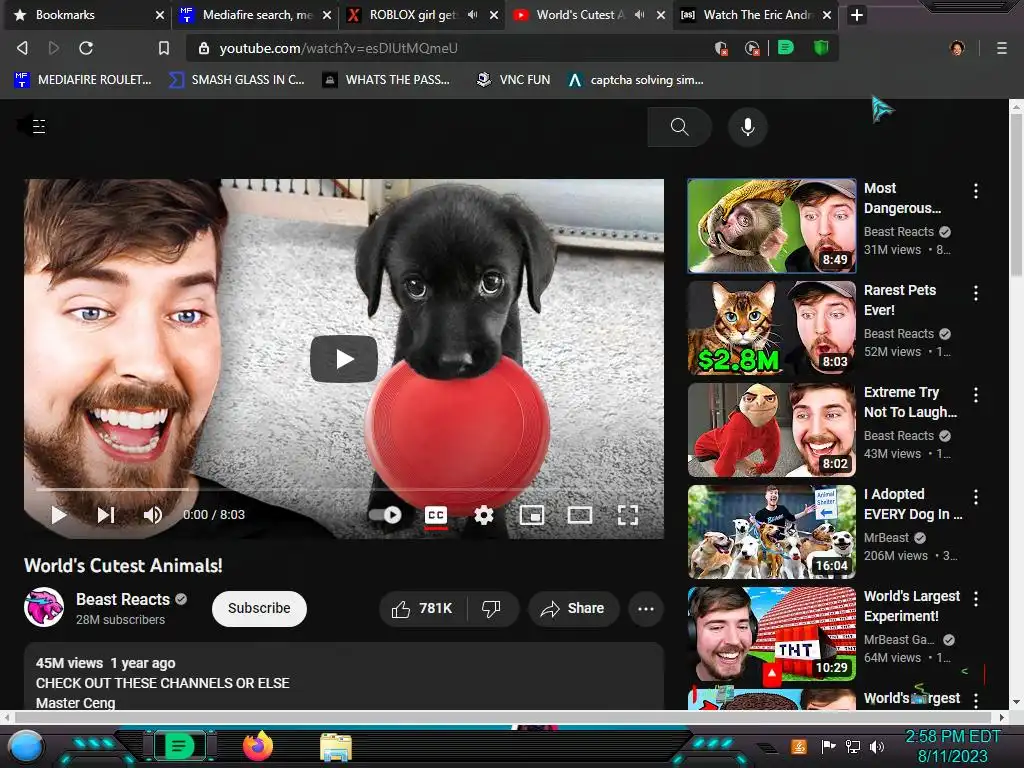Share the World's Cutest Animals video
Image resolution: width=1024 pixels, height=768 pixels.
pos(573,609)
